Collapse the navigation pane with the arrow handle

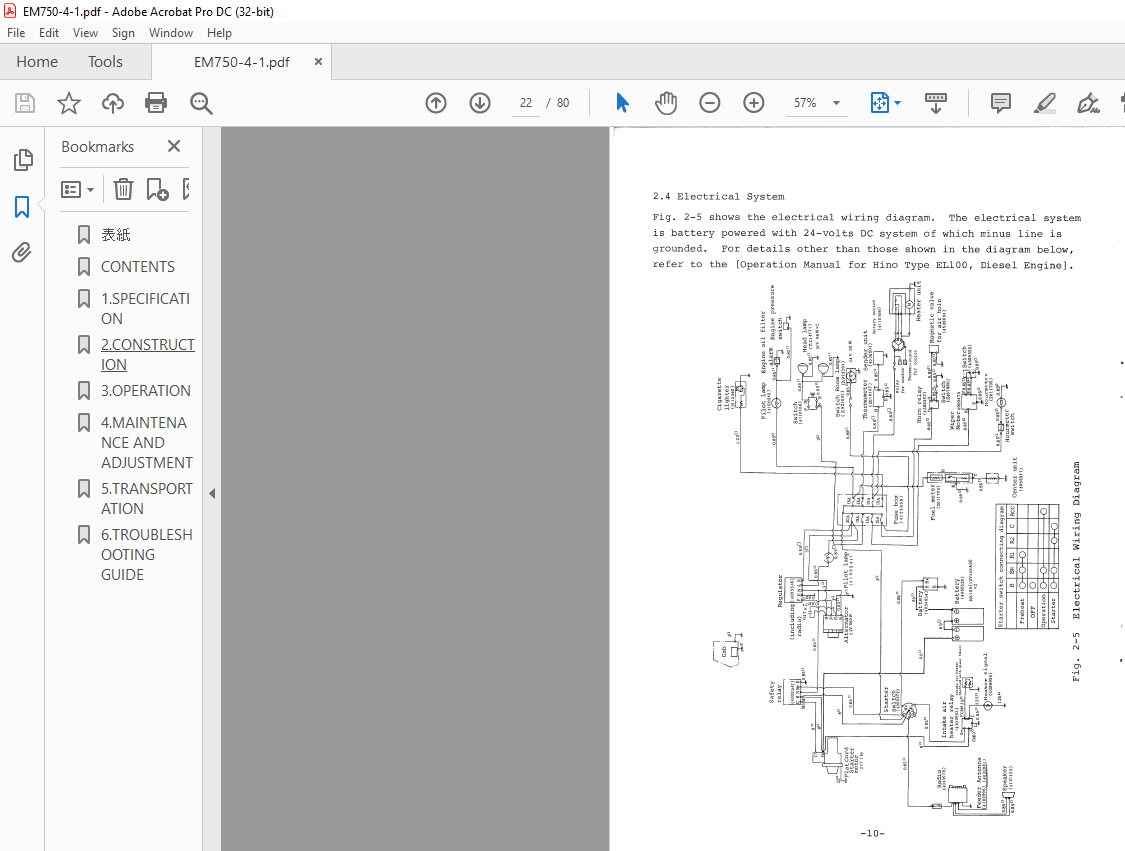[212, 494]
